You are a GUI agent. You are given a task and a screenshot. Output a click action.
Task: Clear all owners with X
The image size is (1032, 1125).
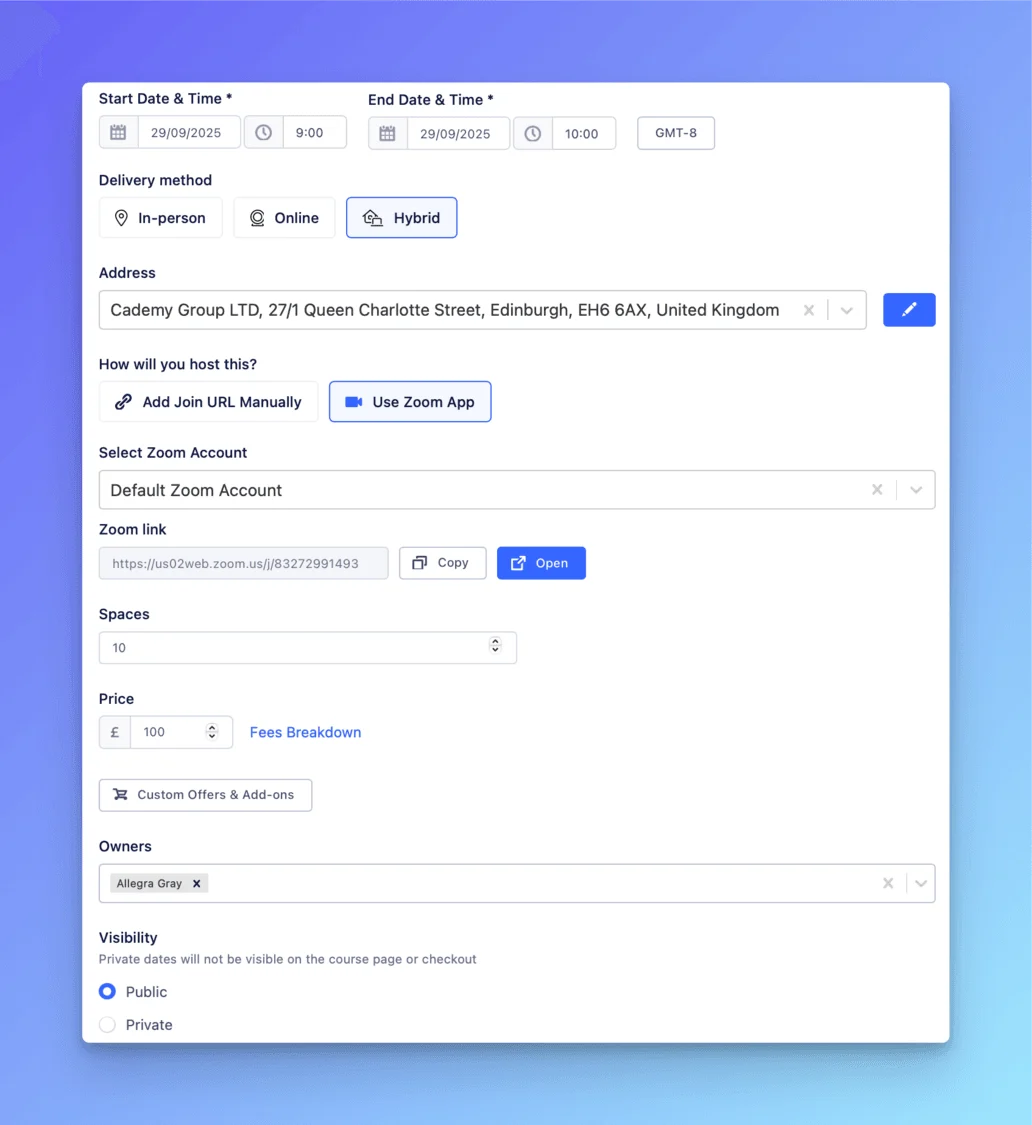click(x=888, y=883)
